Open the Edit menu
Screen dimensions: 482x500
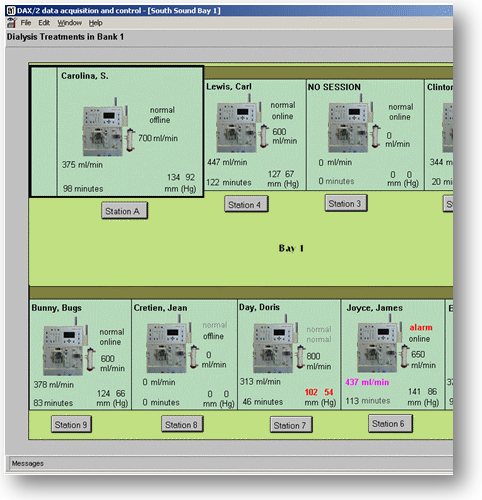[44, 23]
